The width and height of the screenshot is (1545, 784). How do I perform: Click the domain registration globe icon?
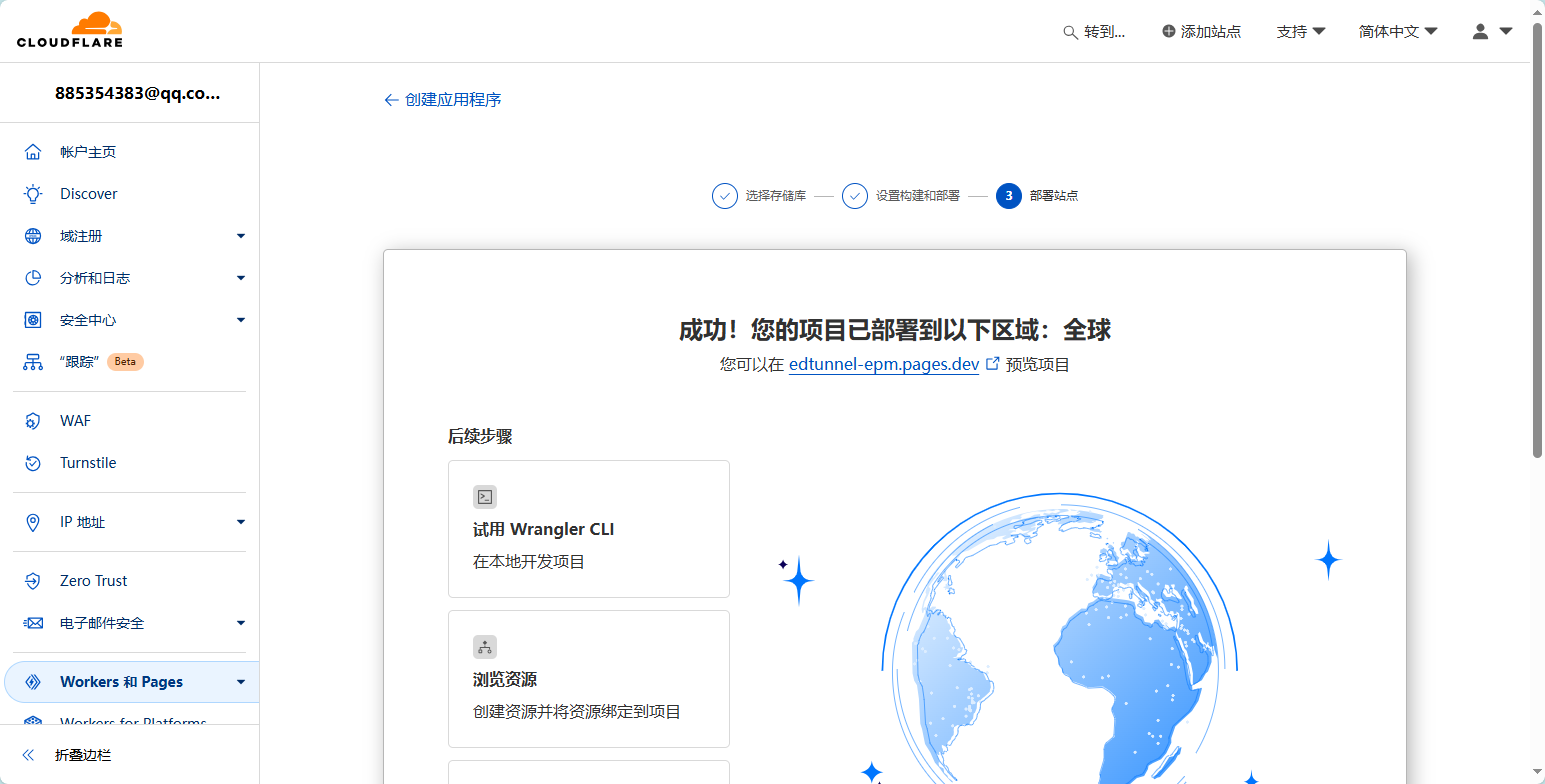33,236
